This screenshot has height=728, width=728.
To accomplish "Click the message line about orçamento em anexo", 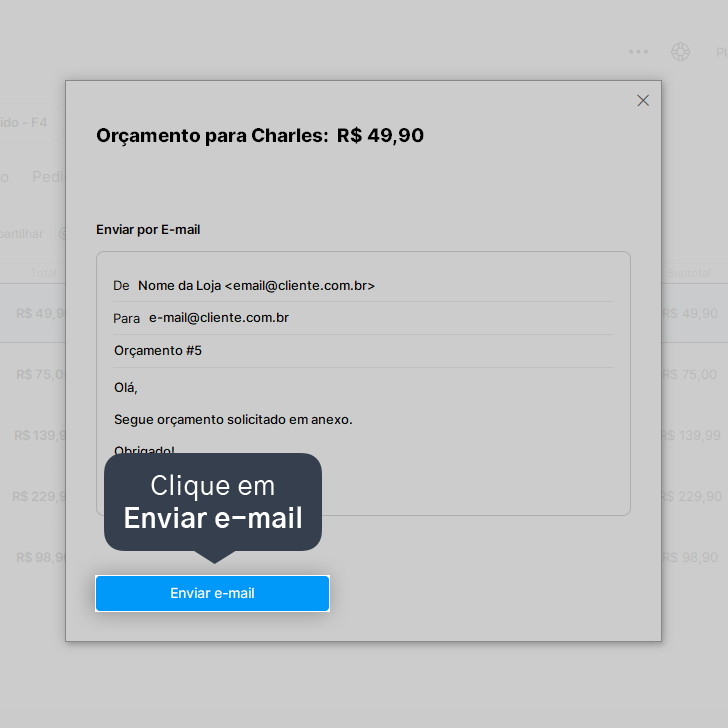I will click(233, 419).
